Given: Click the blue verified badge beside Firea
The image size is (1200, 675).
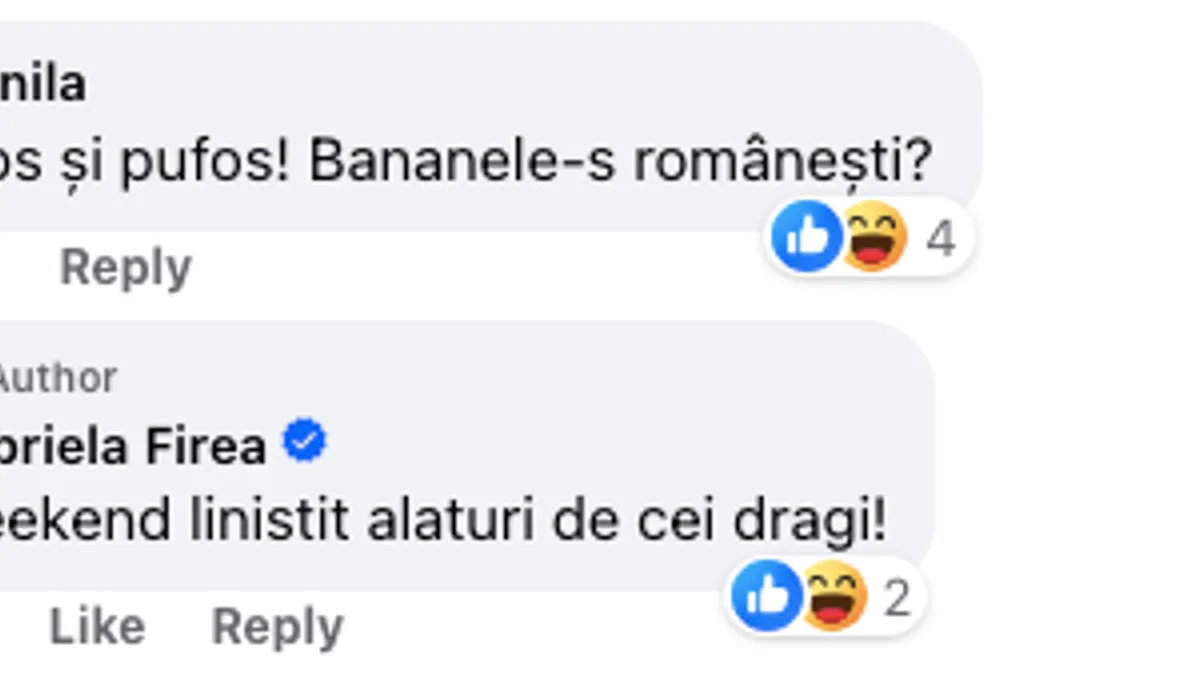Looking at the screenshot, I should [x=305, y=442].
